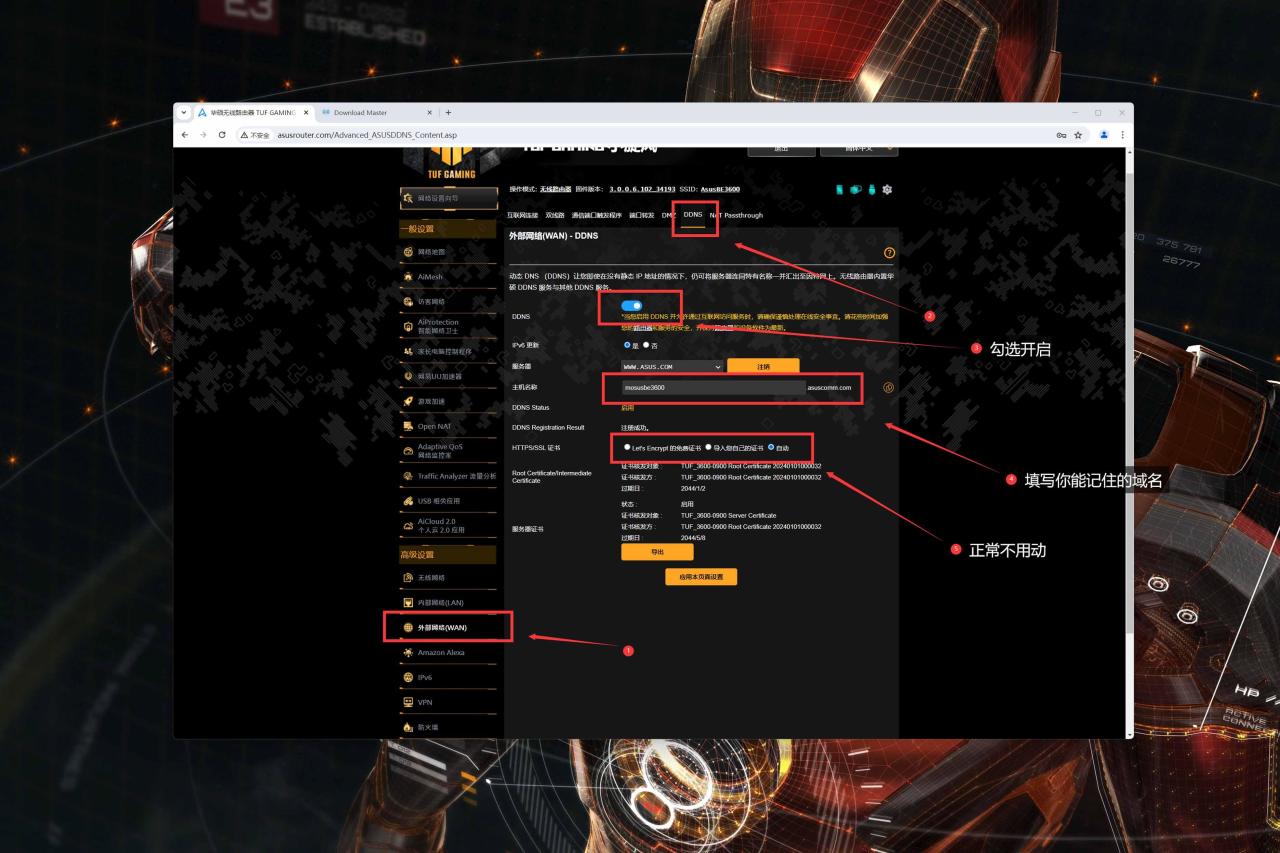Viewport: 1280px width, 853px height.
Task: Click the 导出 export button
Action: pyautogui.click(x=657, y=552)
